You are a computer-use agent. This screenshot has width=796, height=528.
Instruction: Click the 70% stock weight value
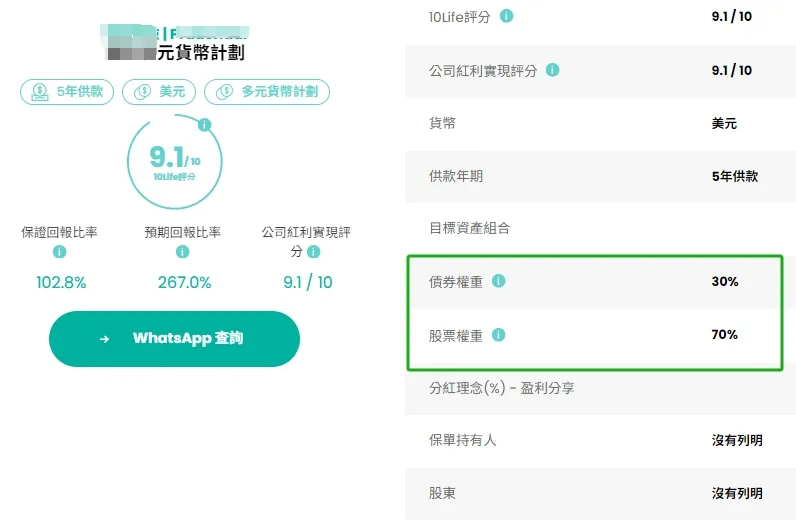tap(725, 335)
